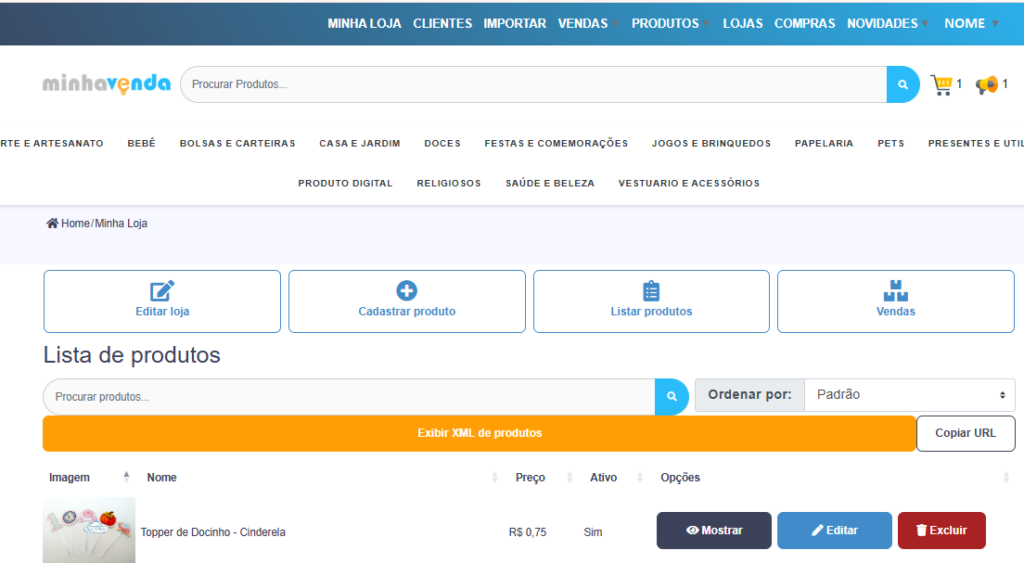Click the Listar produtos clipboard icon
The height and width of the screenshot is (563, 1024).
point(651,291)
